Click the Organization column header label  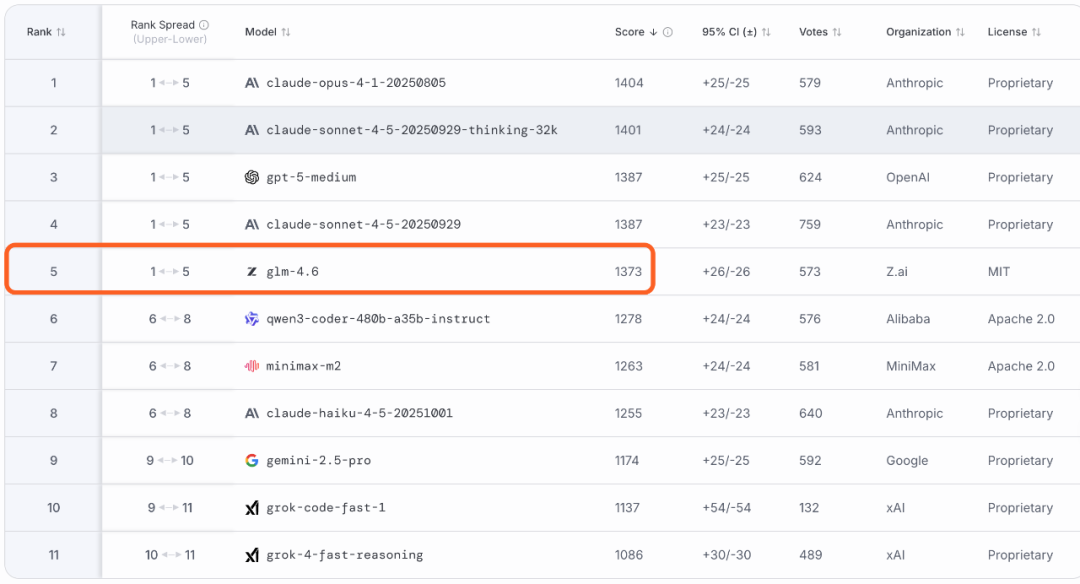pos(918,32)
